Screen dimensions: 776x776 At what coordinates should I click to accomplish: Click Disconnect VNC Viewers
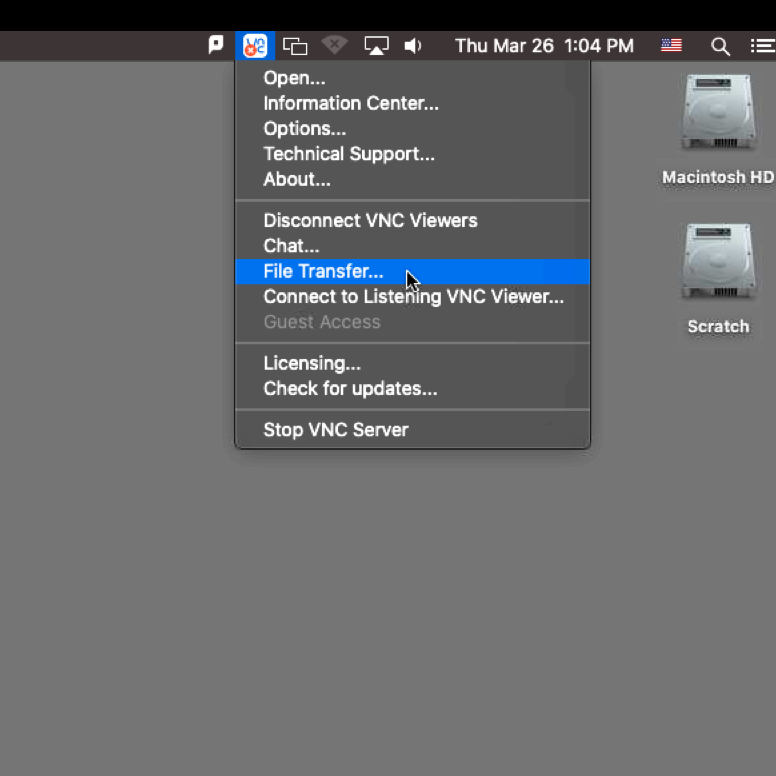(412, 221)
